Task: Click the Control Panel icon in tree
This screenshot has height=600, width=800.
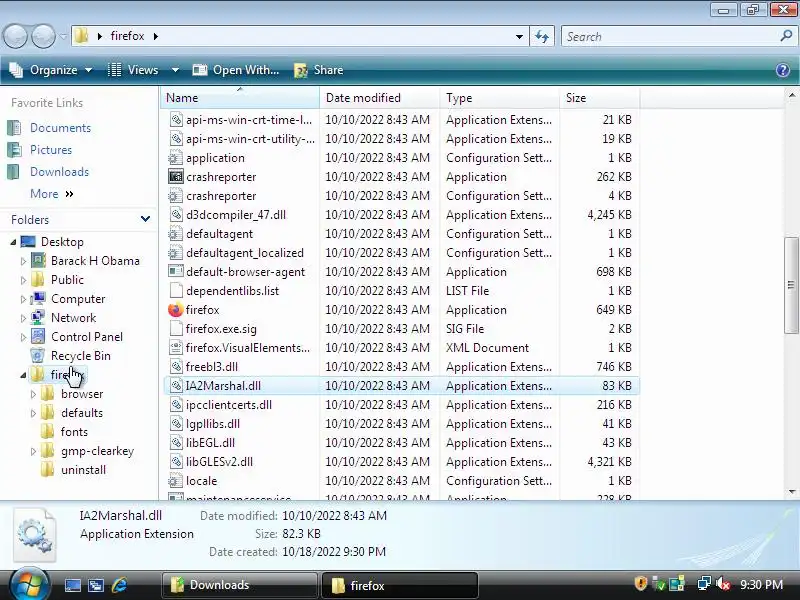Action: coord(38,337)
